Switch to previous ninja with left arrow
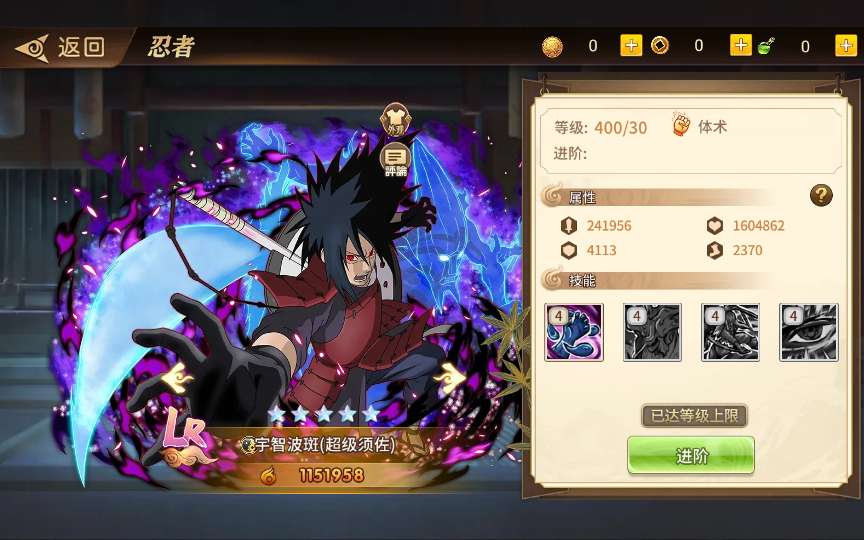This screenshot has height=540, width=864. coord(177,379)
